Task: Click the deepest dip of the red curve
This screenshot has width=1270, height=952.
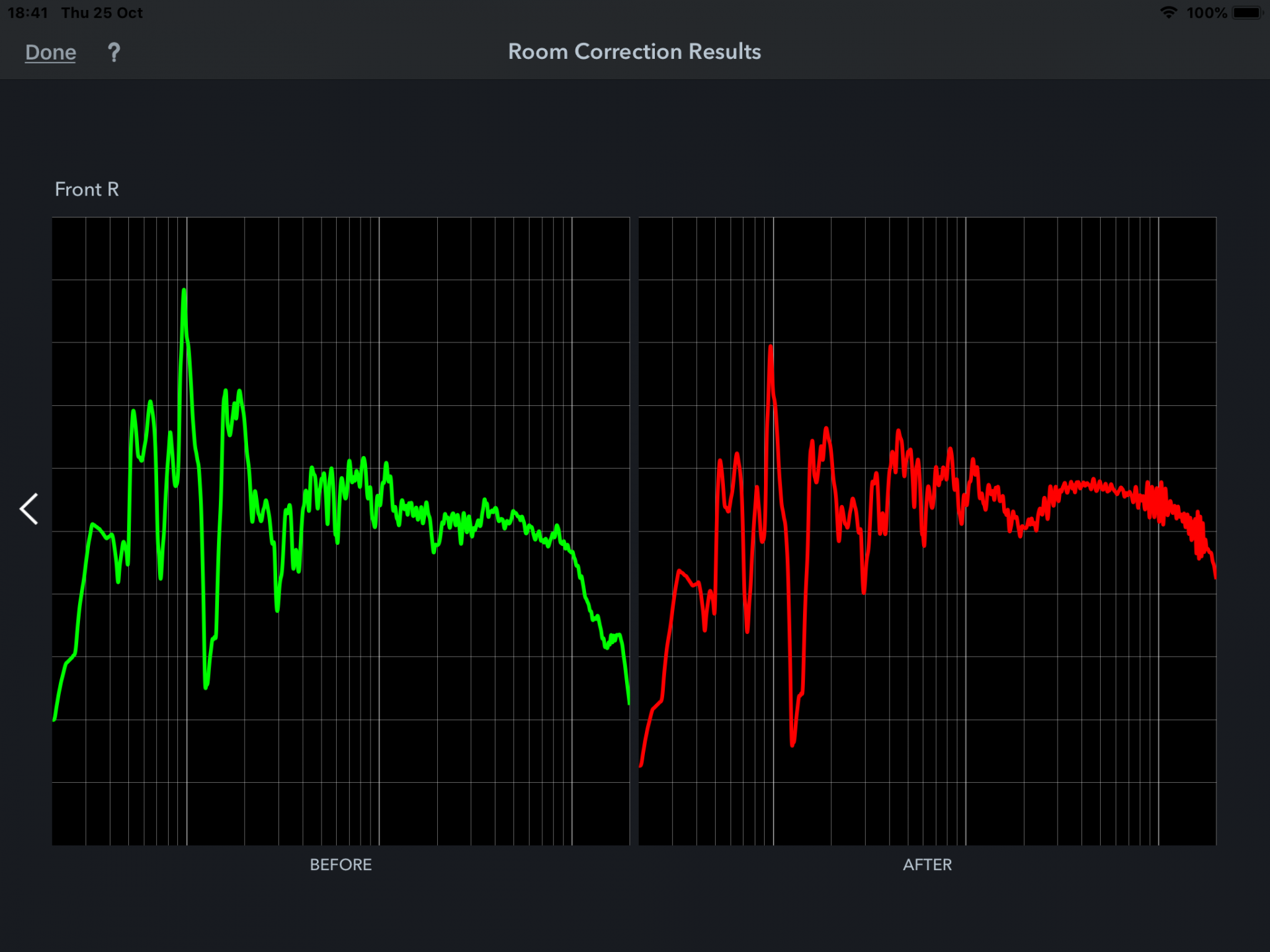Action: (x=792, y=744)
